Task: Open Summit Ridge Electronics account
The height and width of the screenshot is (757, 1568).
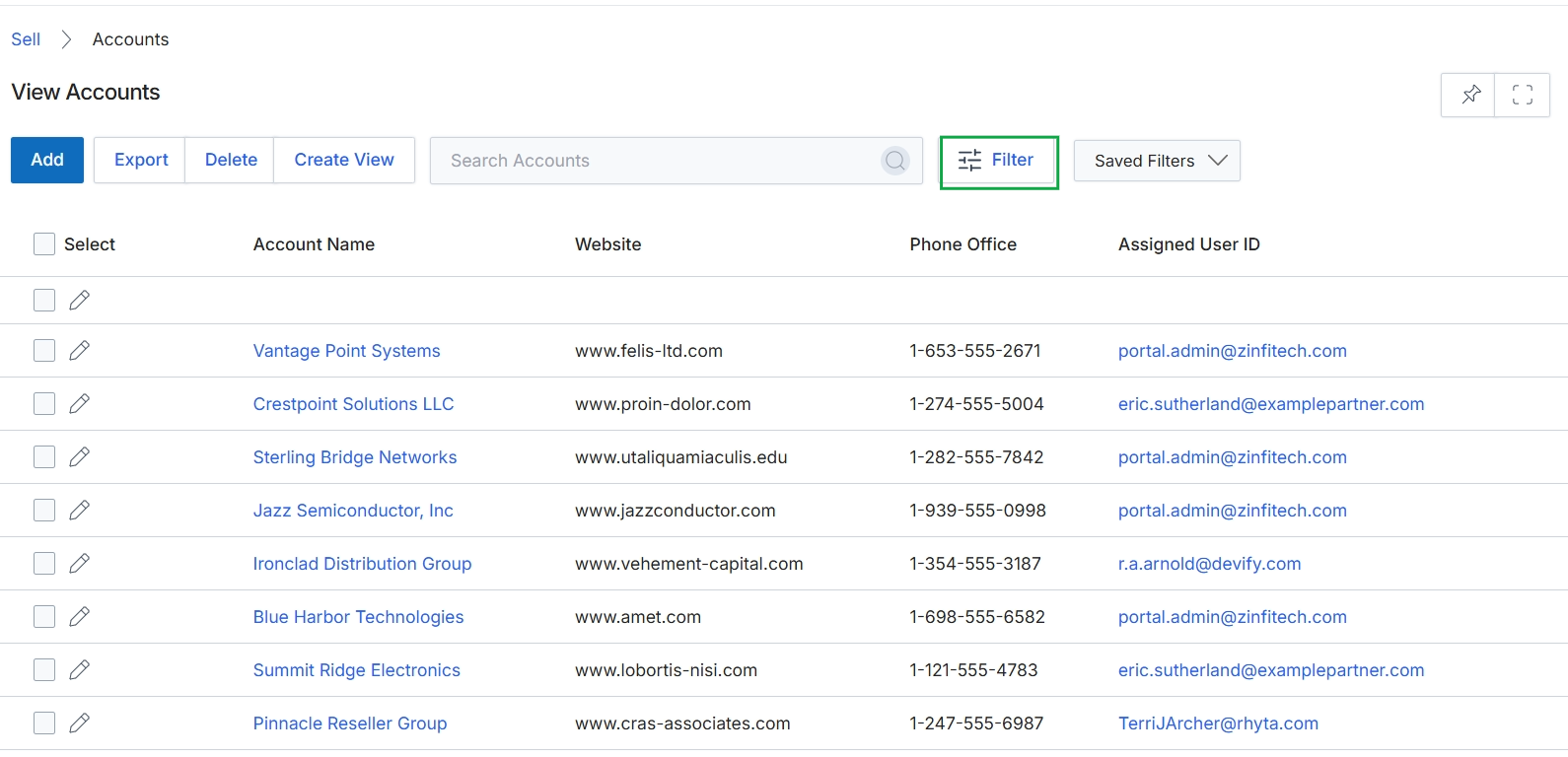Action: pos(357,670)
